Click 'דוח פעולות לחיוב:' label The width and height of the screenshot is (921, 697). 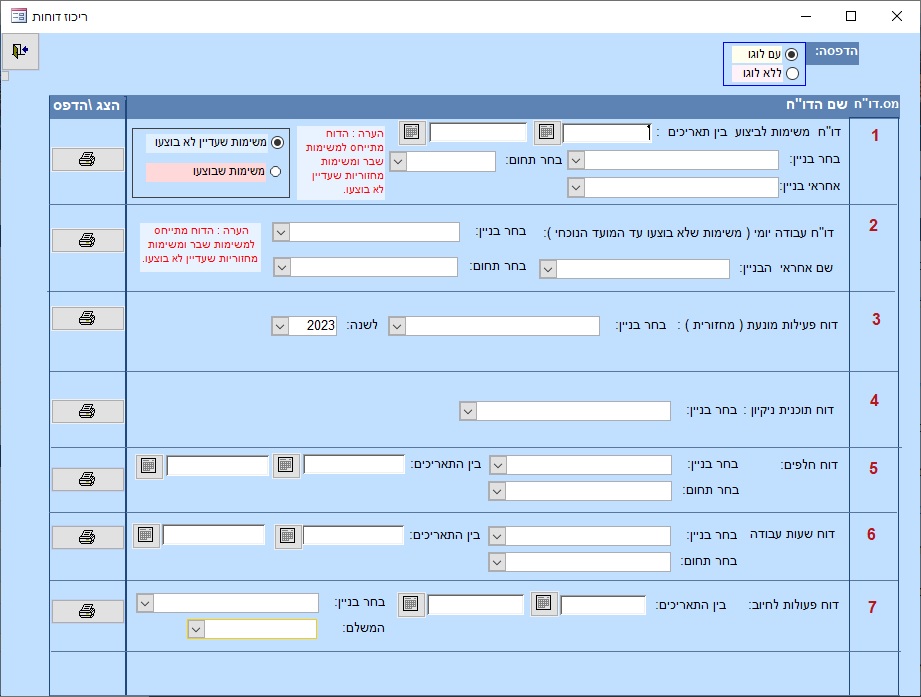794,605
